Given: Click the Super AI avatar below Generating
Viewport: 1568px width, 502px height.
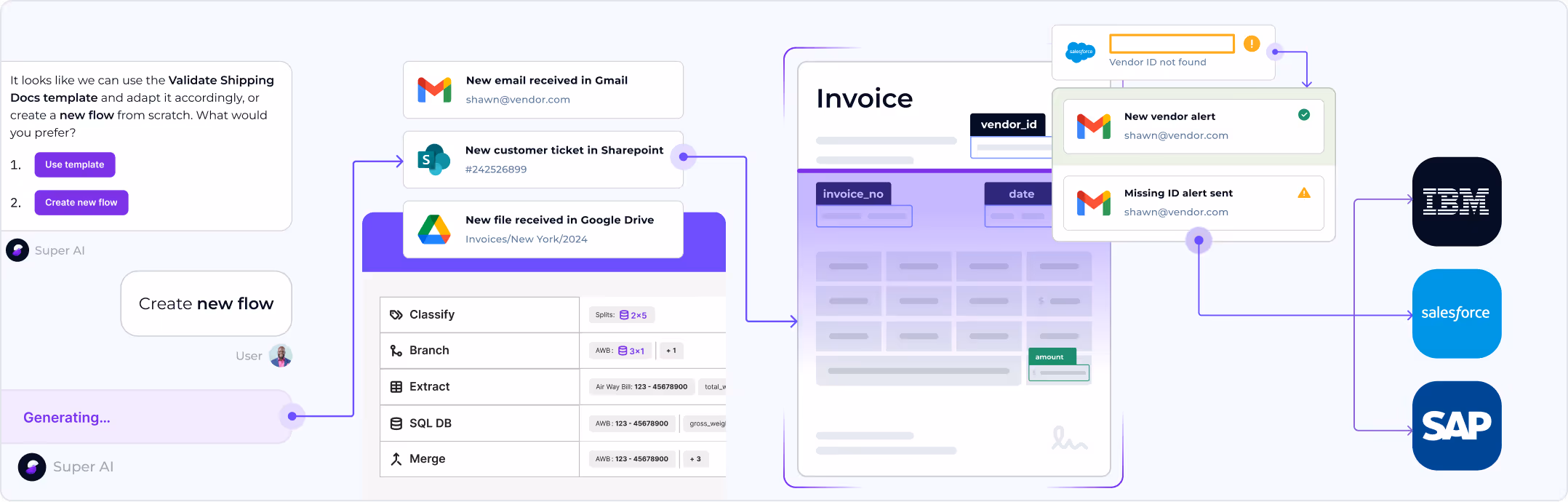Looking at the screenshot, I should click(x=32, y=467).
